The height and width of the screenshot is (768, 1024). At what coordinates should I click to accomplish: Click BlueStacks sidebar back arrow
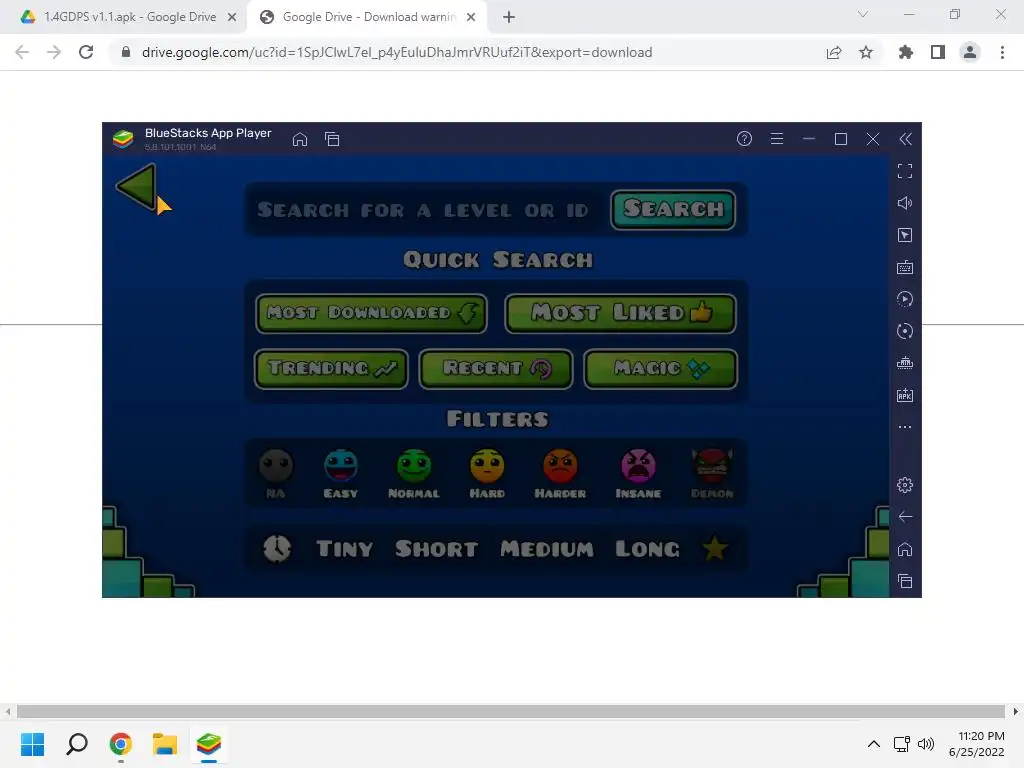click(905, 517)
